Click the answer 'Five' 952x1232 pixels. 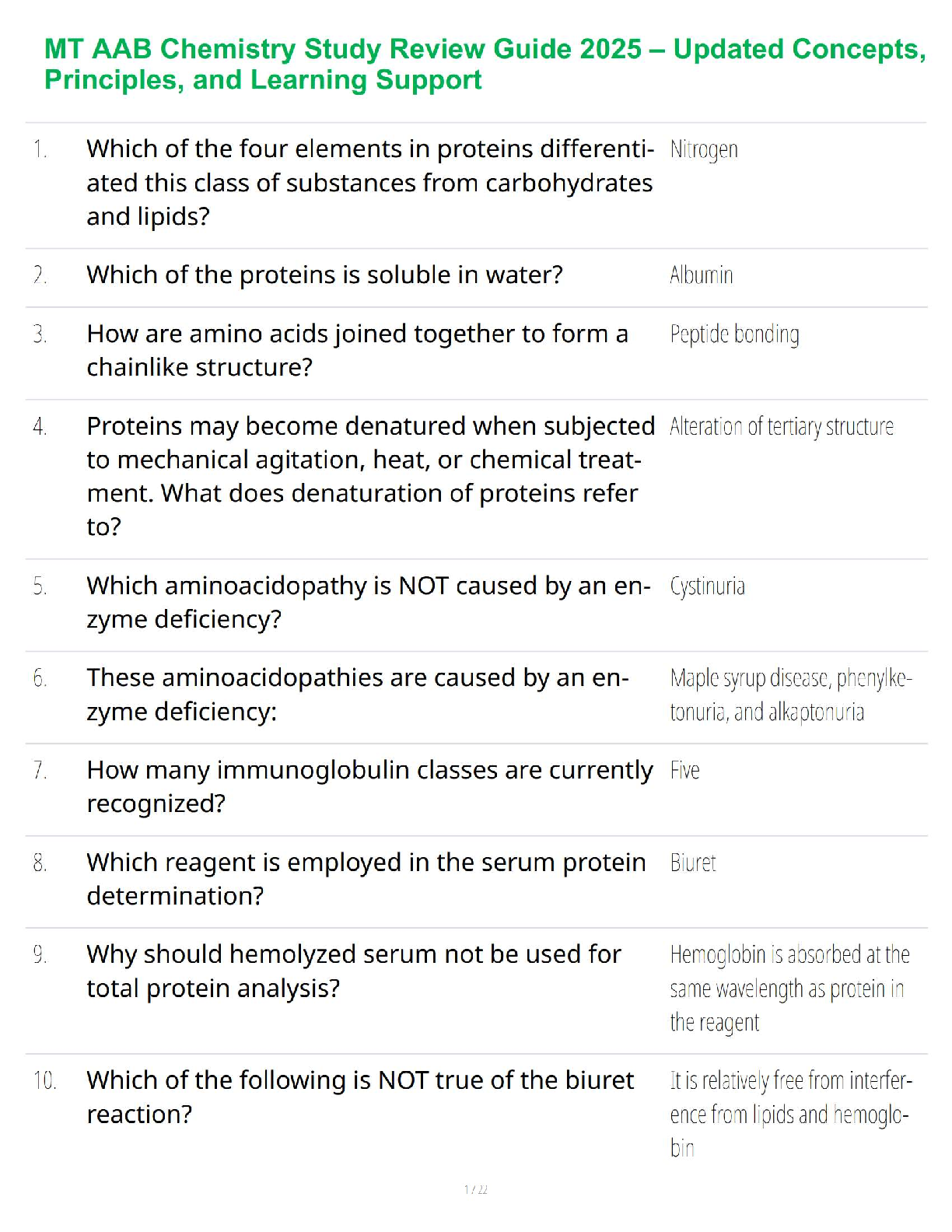click(x=684, y=771)
